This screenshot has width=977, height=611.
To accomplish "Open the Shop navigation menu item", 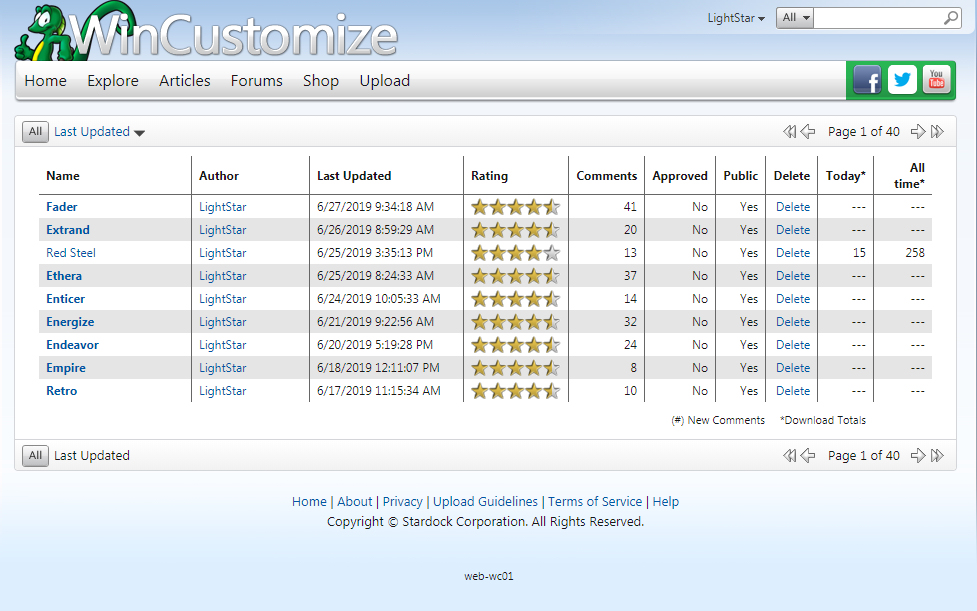I will tap(321, 81).
